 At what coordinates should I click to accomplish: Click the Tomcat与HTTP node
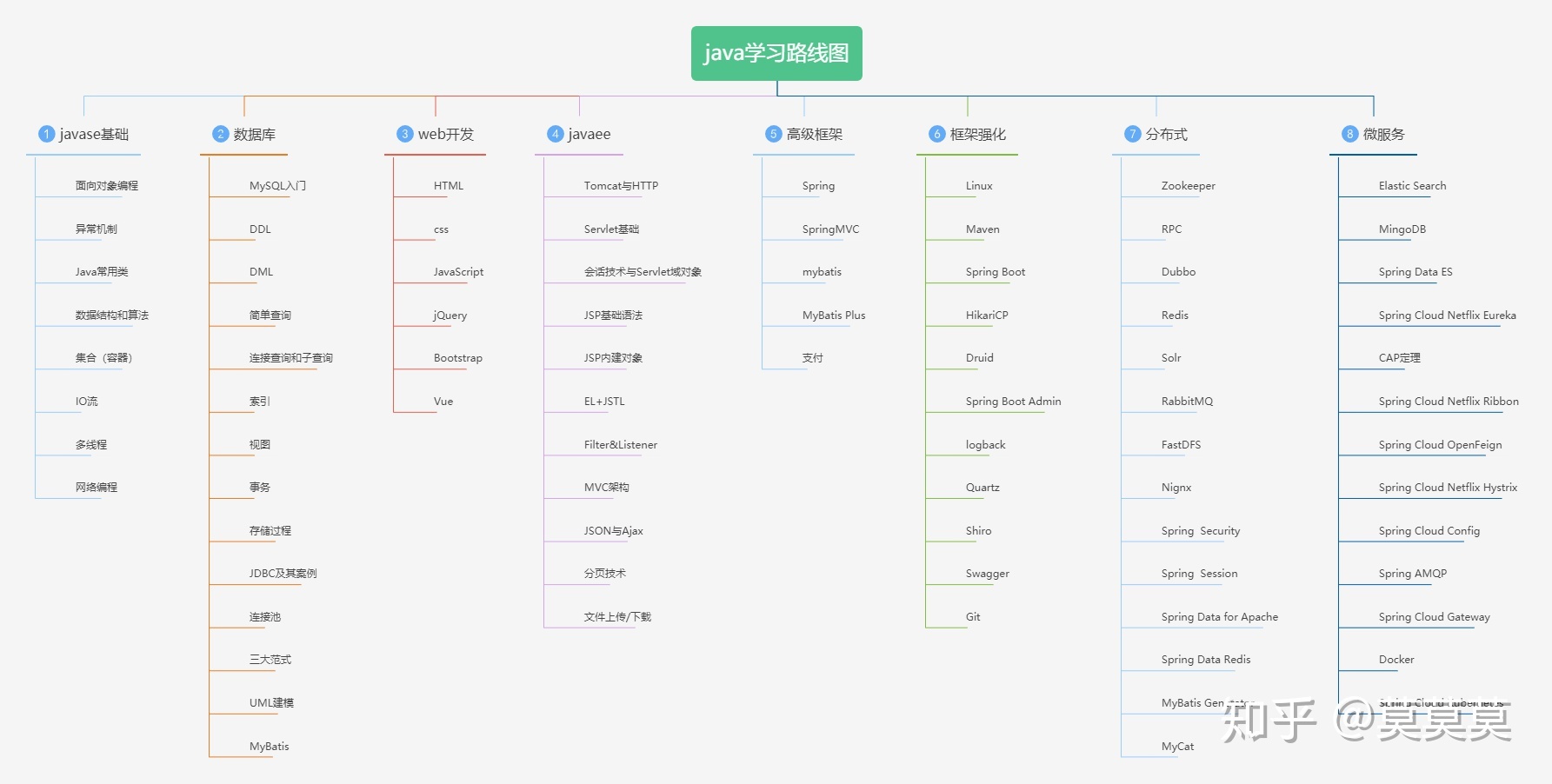point(622,186)
